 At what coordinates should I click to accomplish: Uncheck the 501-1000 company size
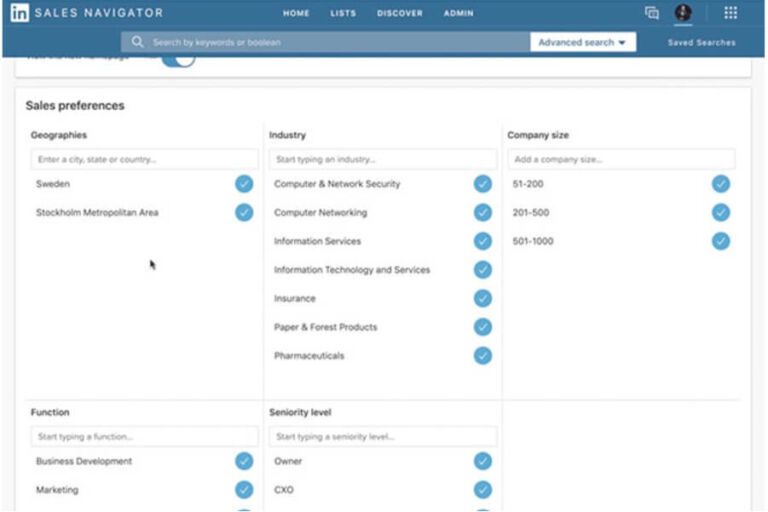[720, 241]
